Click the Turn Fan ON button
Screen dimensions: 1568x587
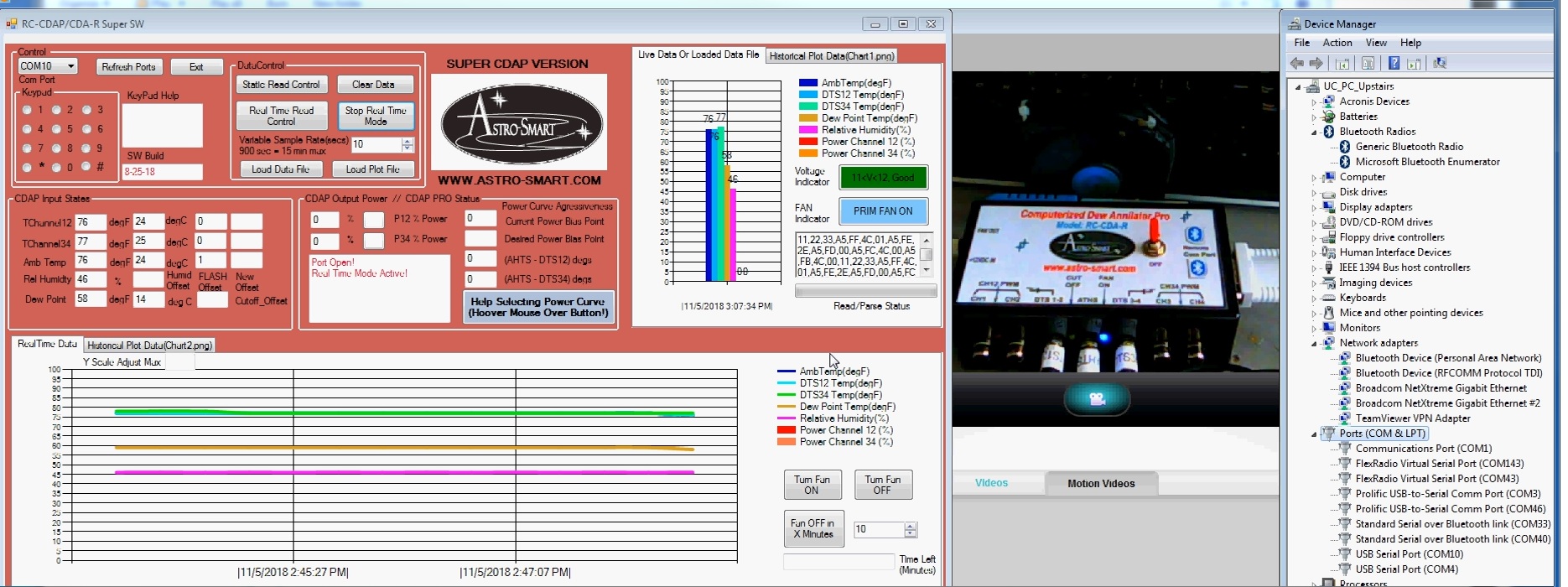coord(812,485)
